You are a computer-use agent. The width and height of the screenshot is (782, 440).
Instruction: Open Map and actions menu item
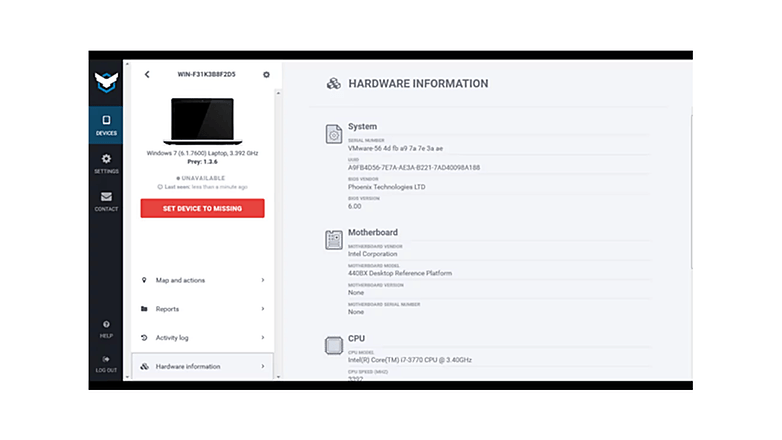point(202,280)
